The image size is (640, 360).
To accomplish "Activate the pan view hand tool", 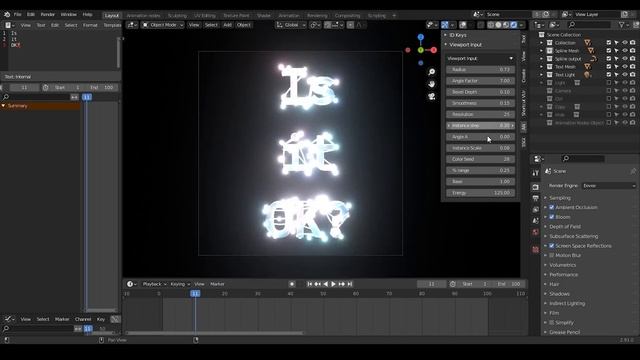I will click(x=431, y=84).
